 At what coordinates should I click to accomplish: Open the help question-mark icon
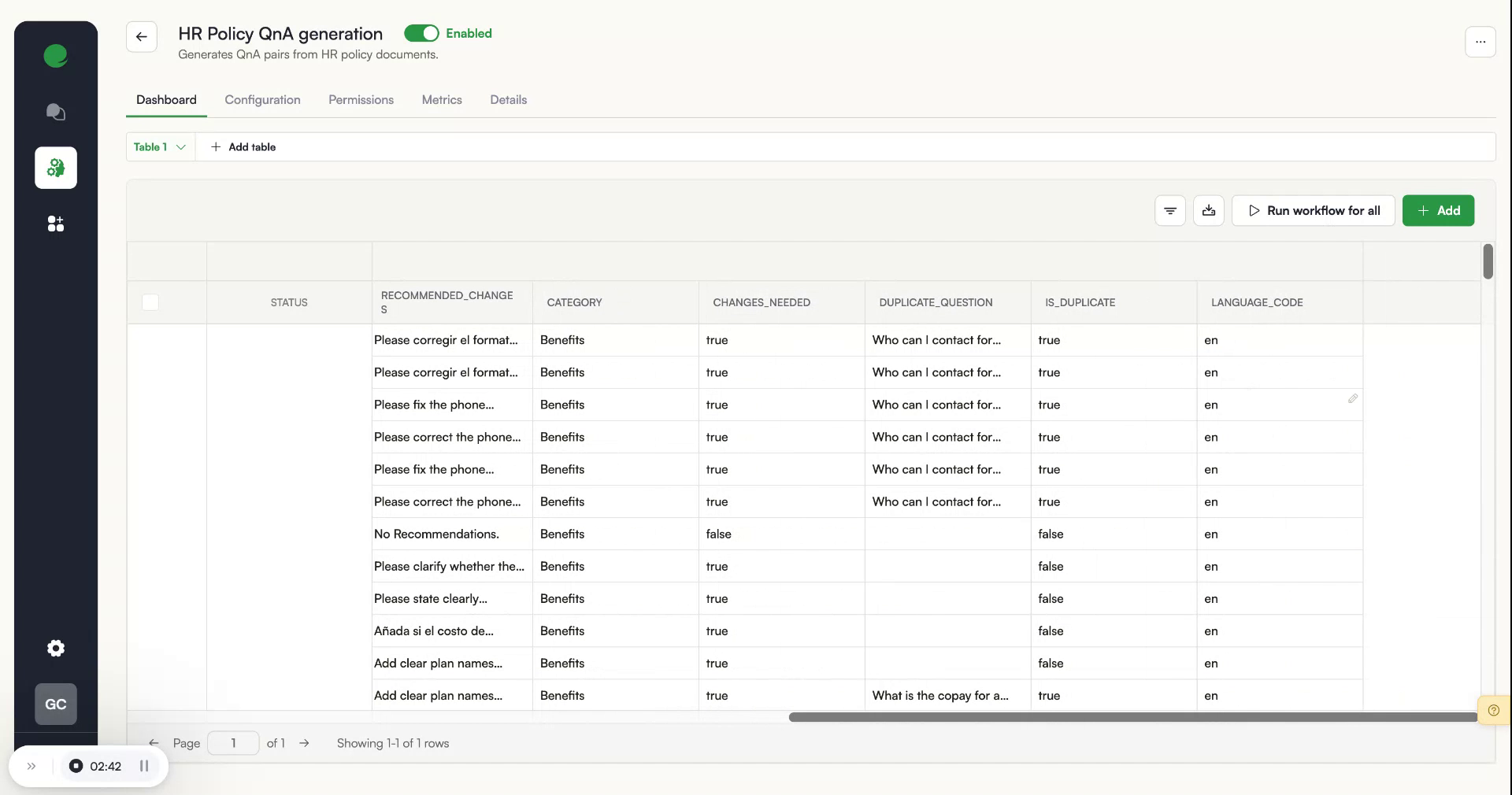1494,710
